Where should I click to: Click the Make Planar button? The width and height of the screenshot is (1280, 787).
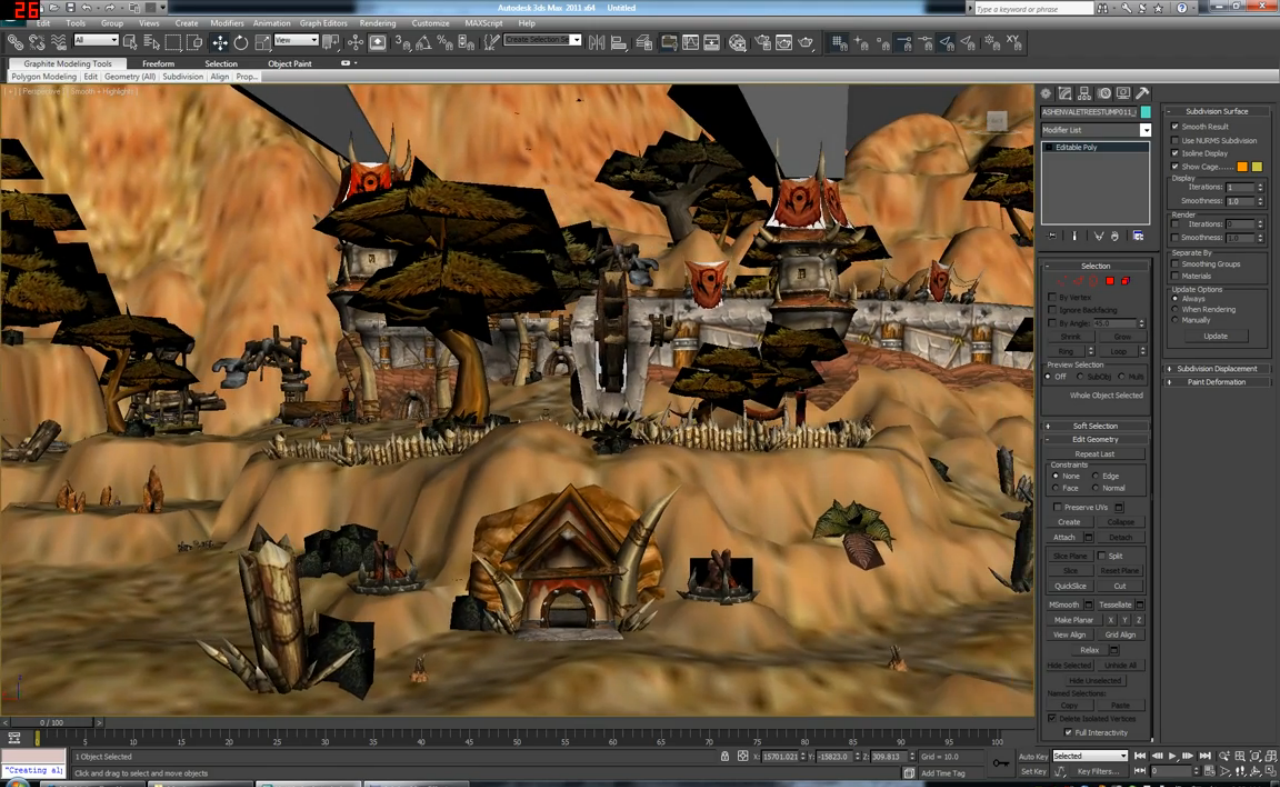click(1074, 620)
